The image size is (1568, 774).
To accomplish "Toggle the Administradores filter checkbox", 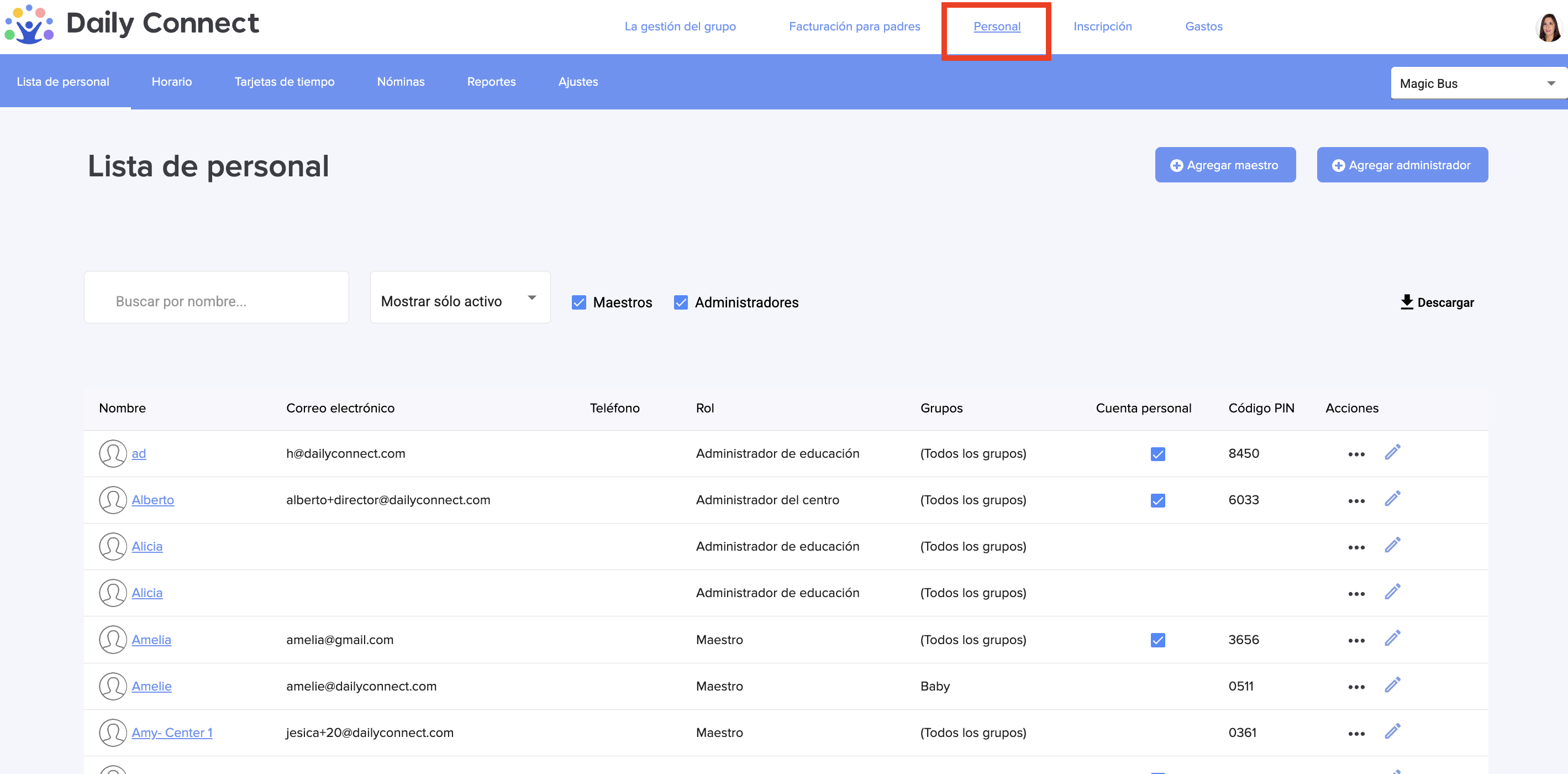I will [x=681, y=302].
